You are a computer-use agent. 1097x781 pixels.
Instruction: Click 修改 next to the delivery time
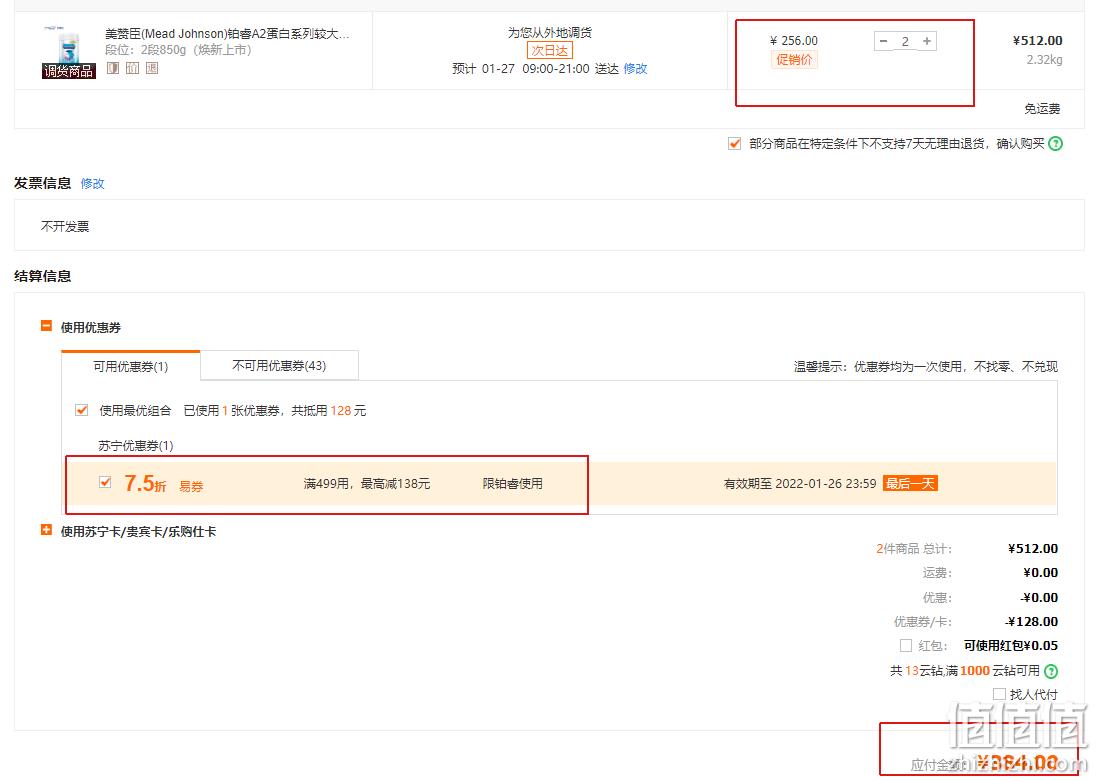pos(635,69)
